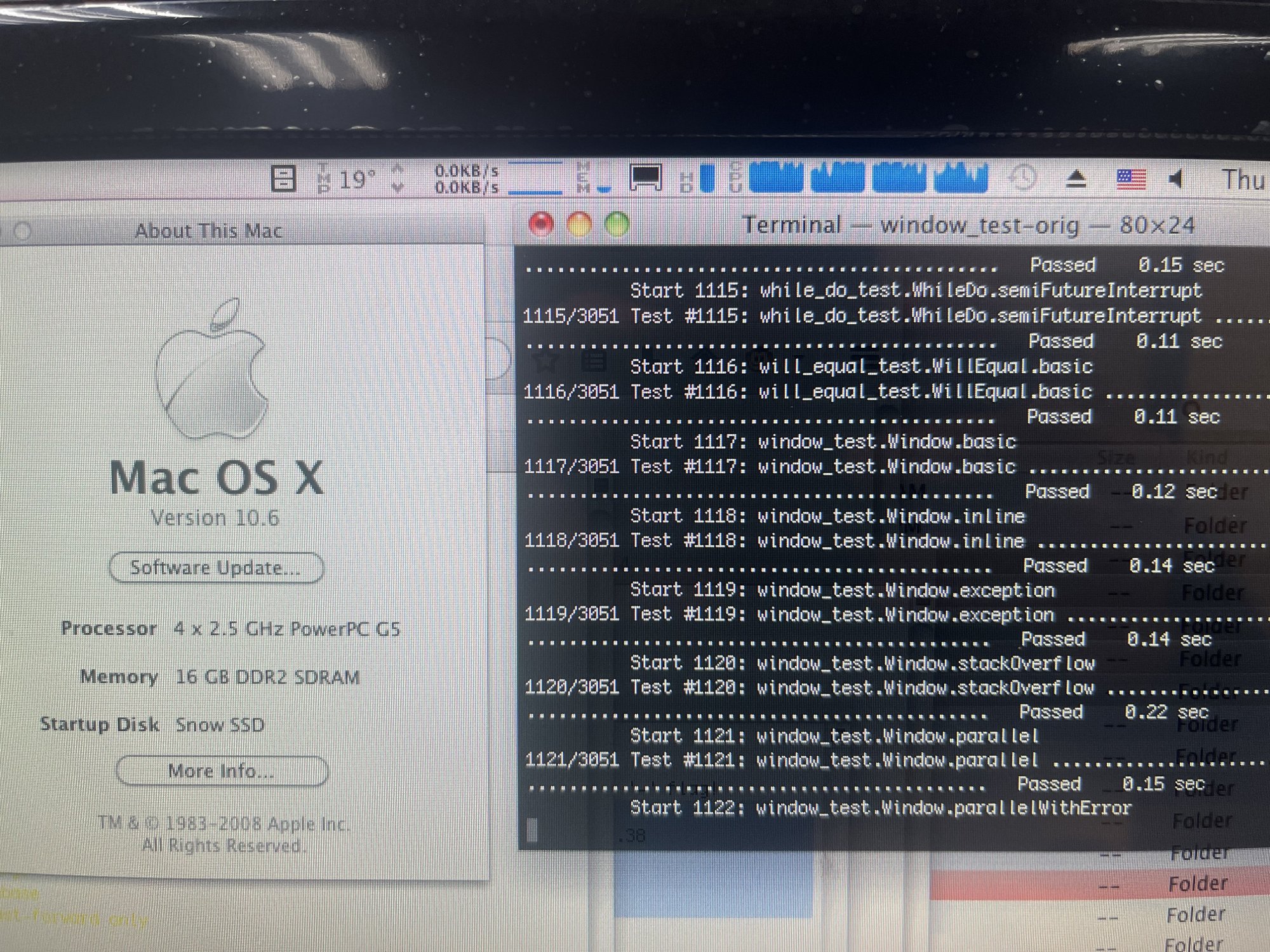Select the highlighted red Folder row in Finder
1270x952 pixels.
pyautogui.click(x=1100, y=884)
